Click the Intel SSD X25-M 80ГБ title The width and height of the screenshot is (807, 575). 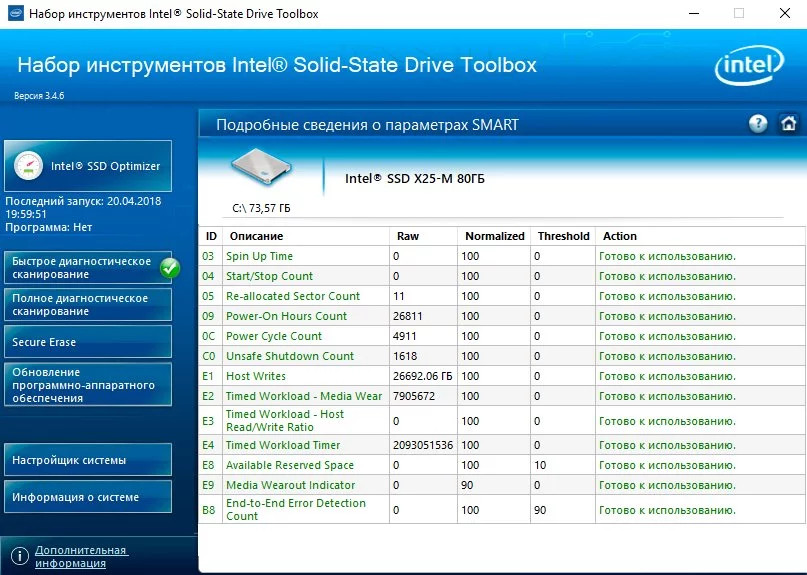click(415, 179)
